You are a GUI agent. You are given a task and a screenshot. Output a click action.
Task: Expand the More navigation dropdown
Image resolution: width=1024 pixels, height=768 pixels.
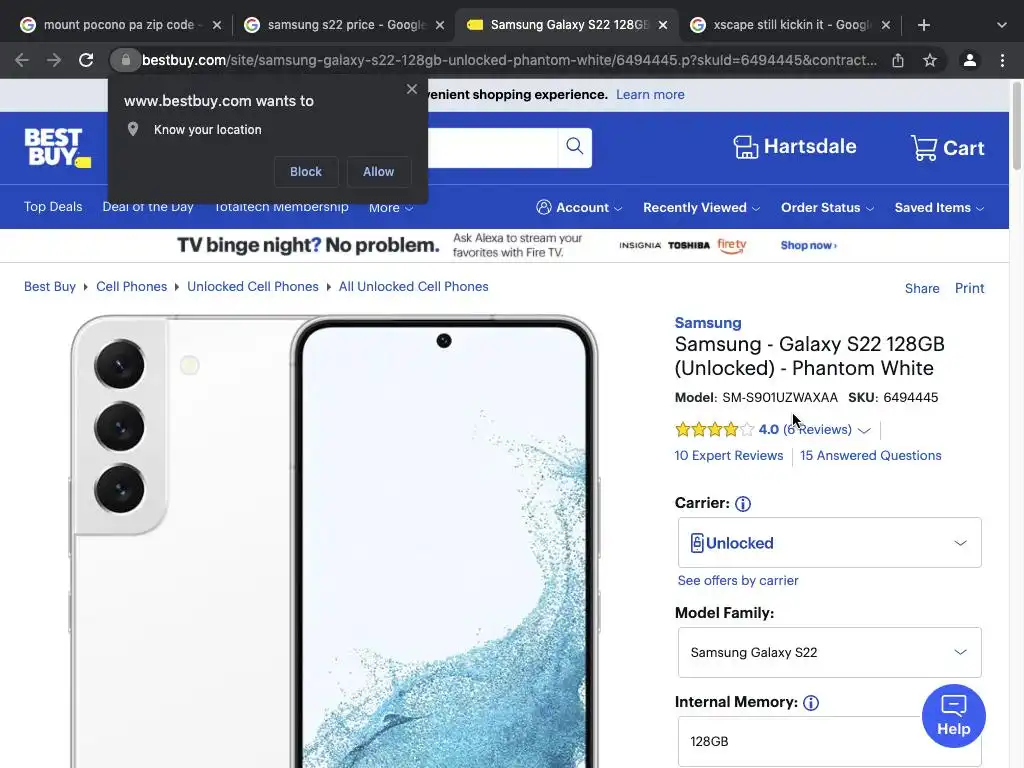(391, 208)
